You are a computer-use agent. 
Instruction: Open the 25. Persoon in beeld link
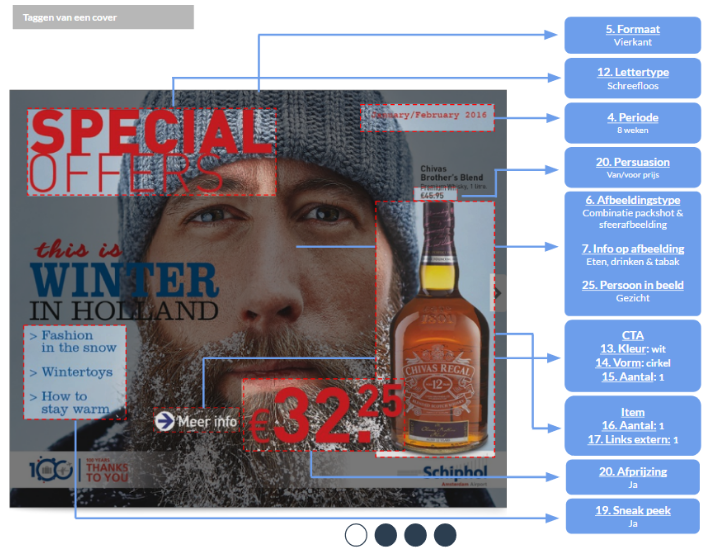click(632, 285)
